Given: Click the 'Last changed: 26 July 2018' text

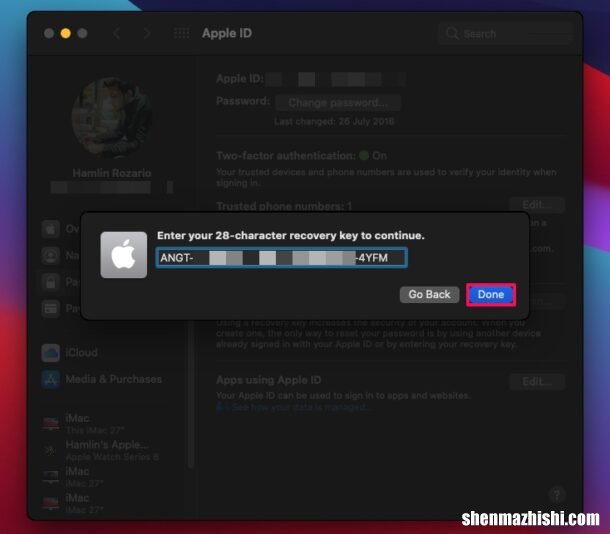Looking at the screenshot, I should click(334, 122).
